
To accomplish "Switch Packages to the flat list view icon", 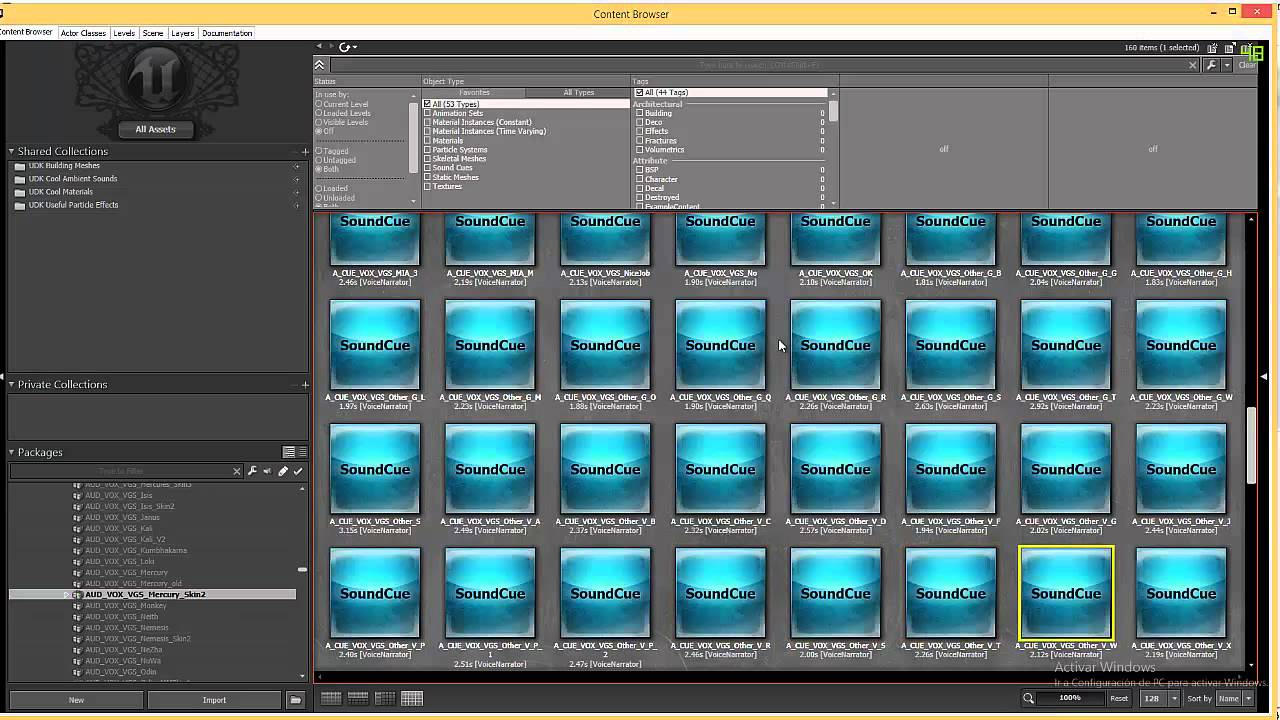I will [301, 452].
